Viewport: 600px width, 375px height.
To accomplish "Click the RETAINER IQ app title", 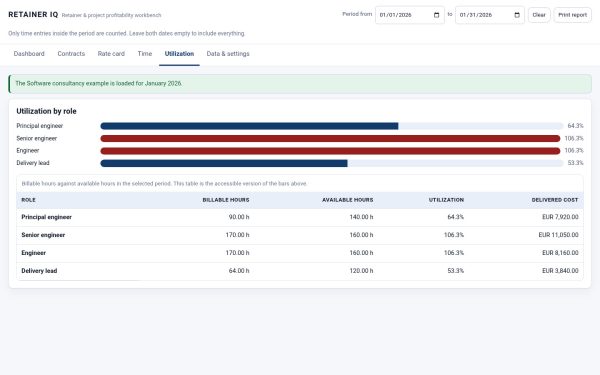I will point(33,15).
